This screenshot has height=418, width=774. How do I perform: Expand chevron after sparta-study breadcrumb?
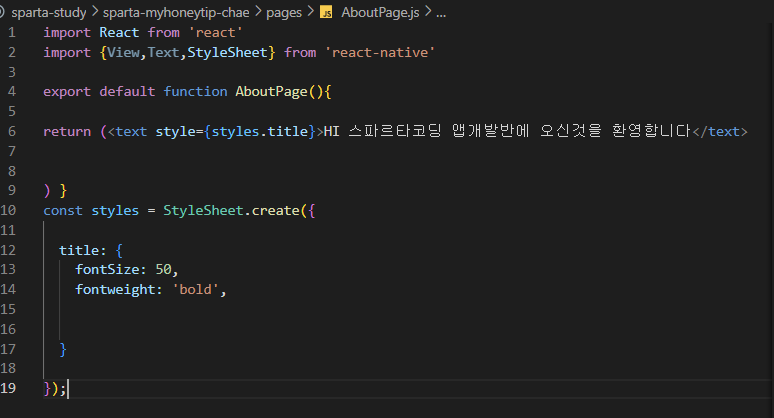pyautogui.click(x=95, y=12)
